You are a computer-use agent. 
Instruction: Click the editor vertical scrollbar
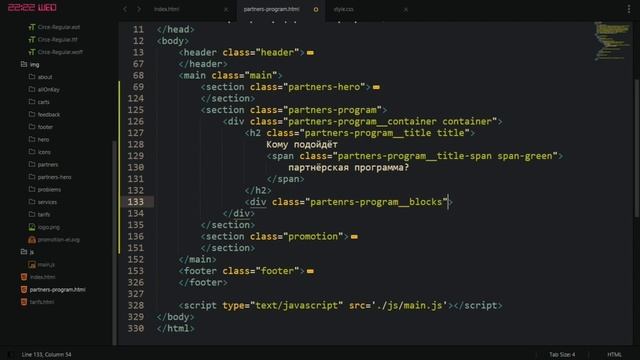point(636,149)
